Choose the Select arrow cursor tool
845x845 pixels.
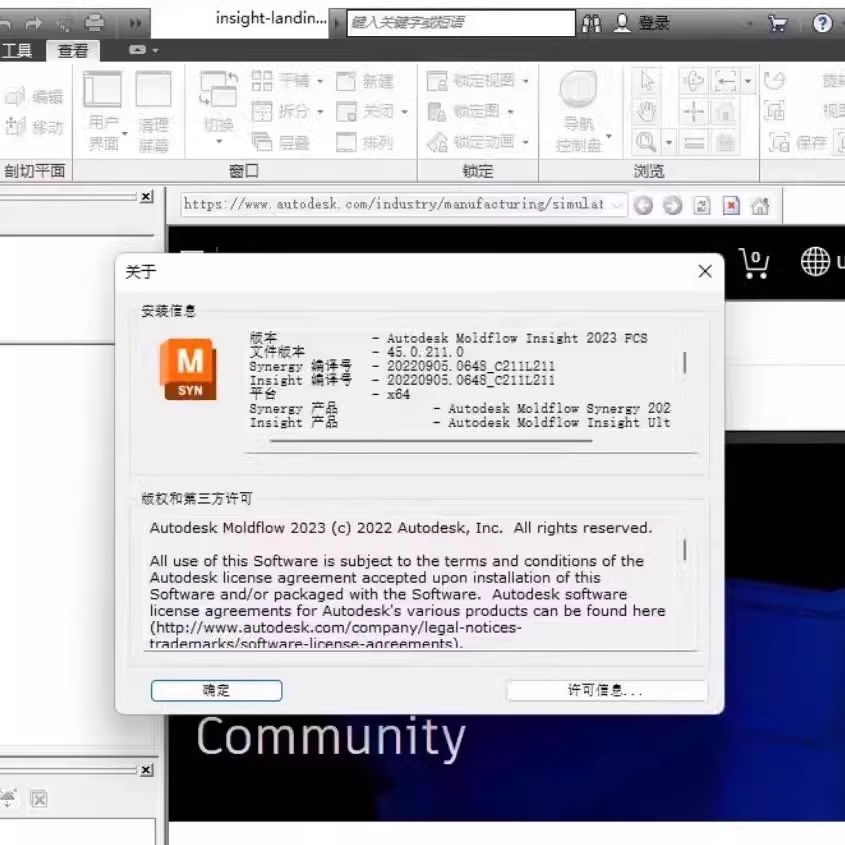click(x=646, y=81)
